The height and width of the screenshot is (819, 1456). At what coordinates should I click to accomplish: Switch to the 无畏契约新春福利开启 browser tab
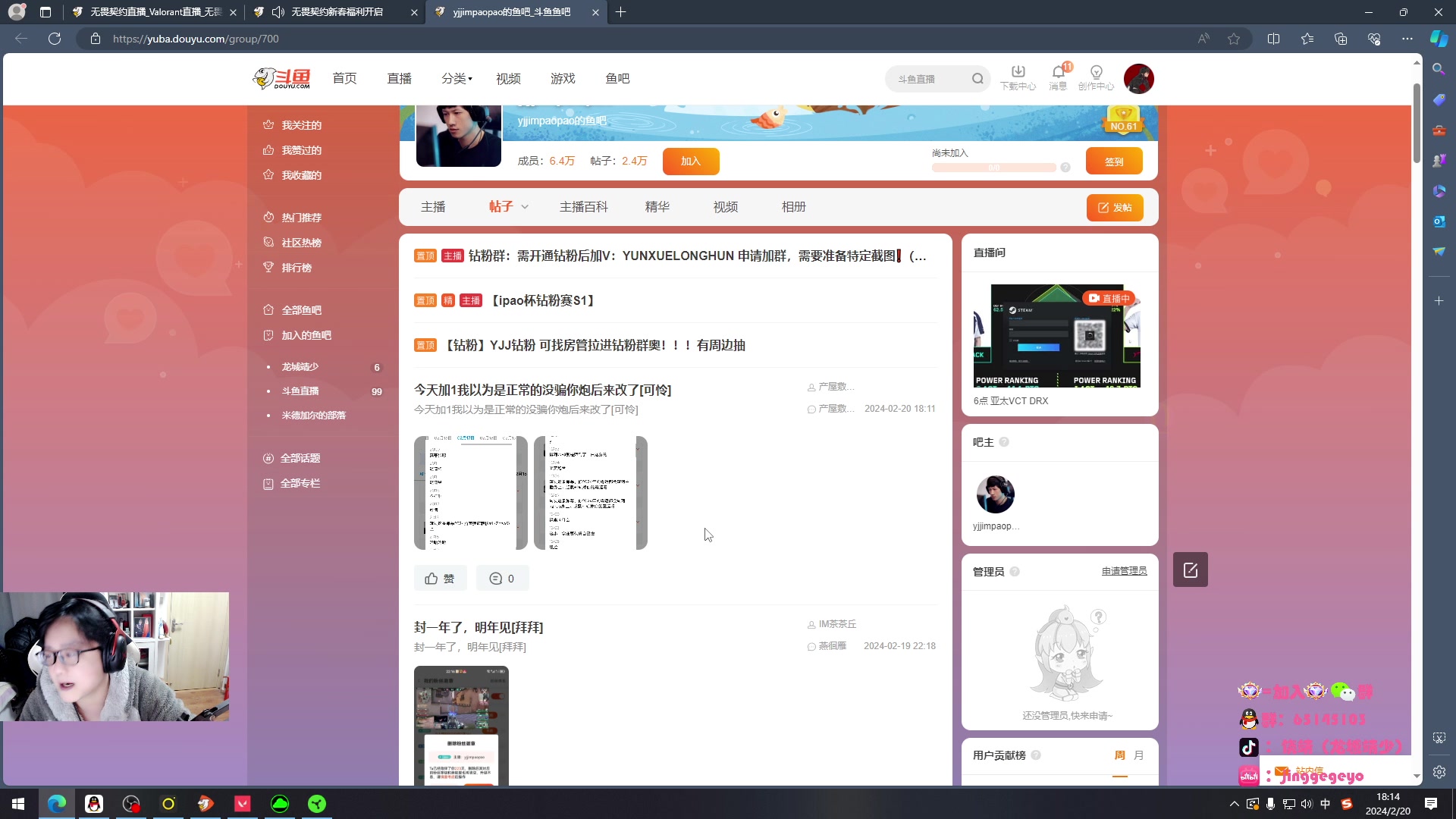[337, 12]
